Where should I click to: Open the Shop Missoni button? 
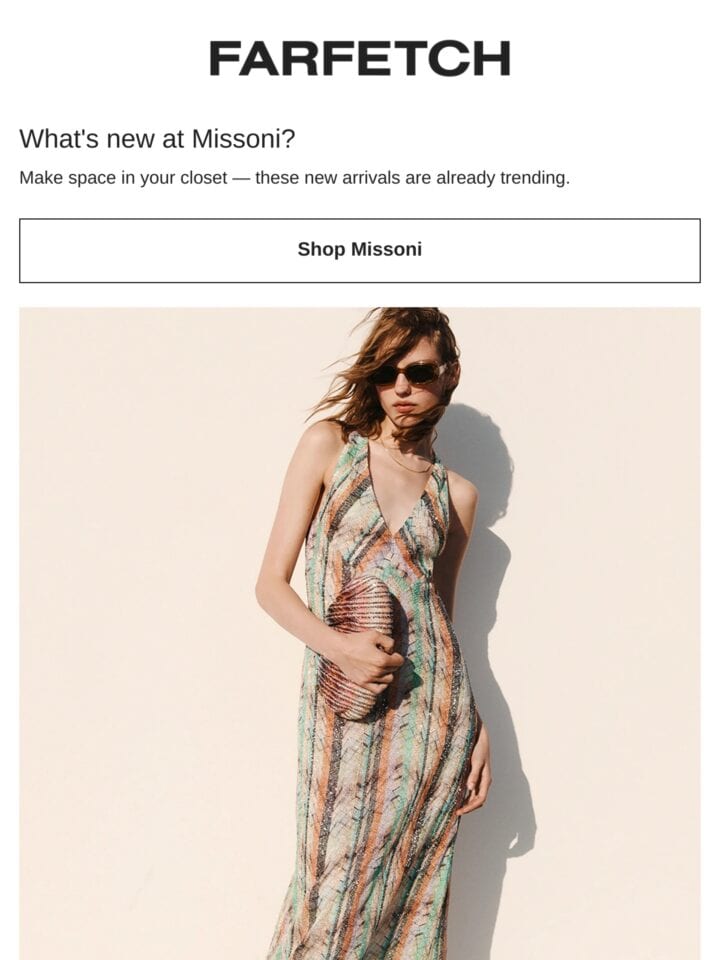[360, 250]
